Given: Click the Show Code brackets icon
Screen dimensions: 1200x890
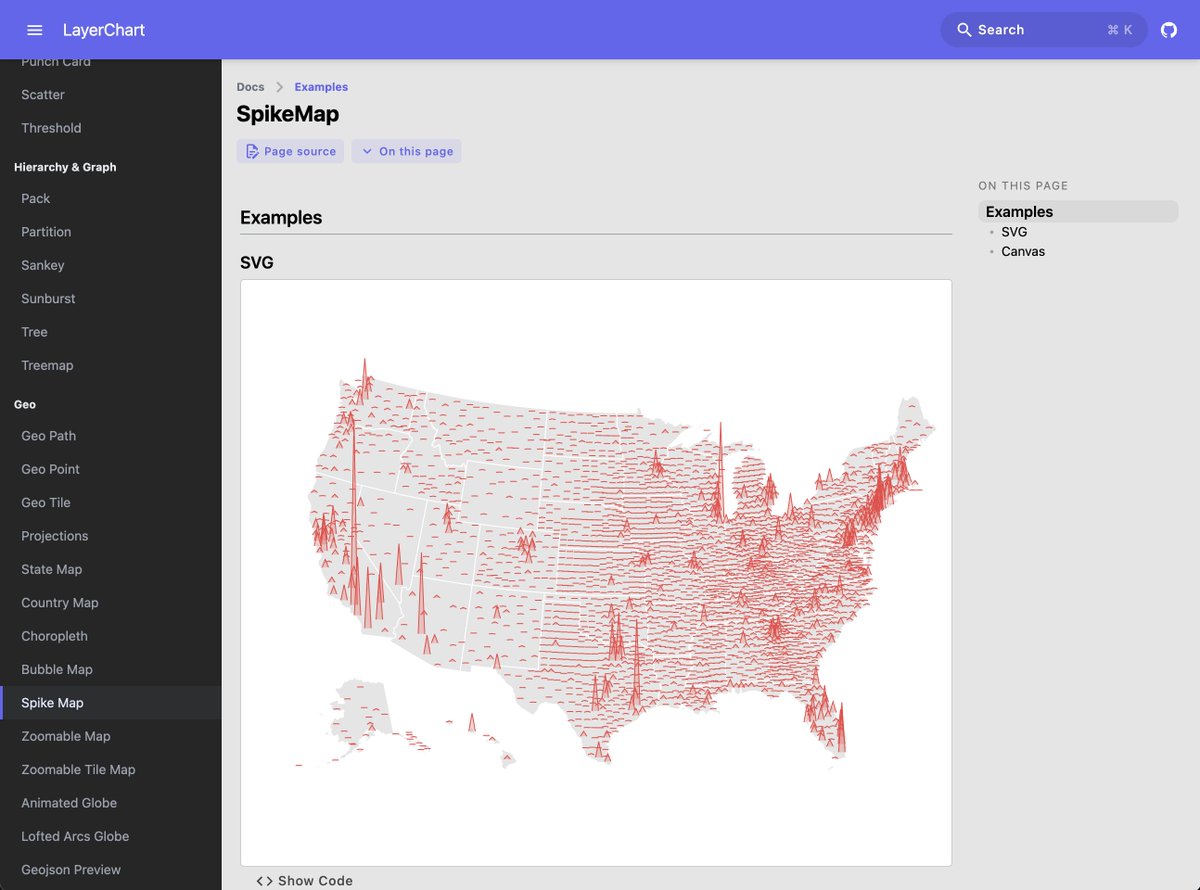Looking at the screenshot, I should 265,881.
